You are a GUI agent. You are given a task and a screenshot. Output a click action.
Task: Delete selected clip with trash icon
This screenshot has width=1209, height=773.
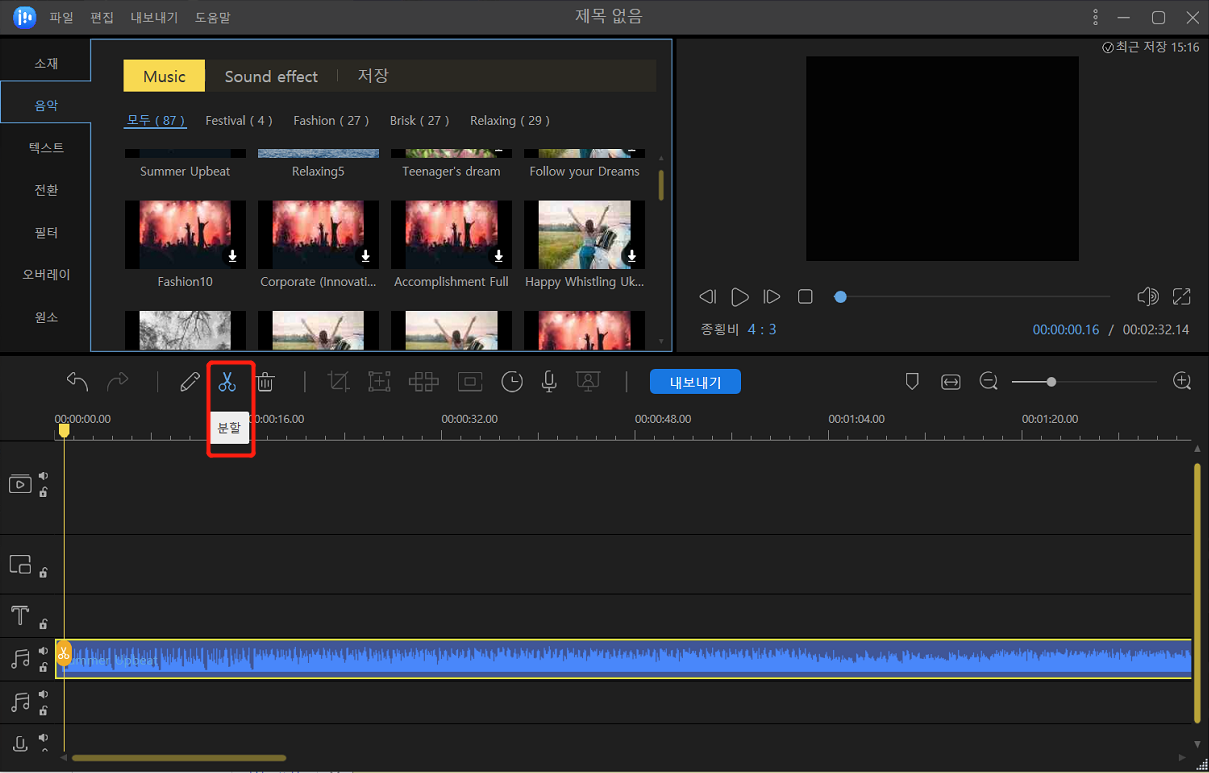265,382
